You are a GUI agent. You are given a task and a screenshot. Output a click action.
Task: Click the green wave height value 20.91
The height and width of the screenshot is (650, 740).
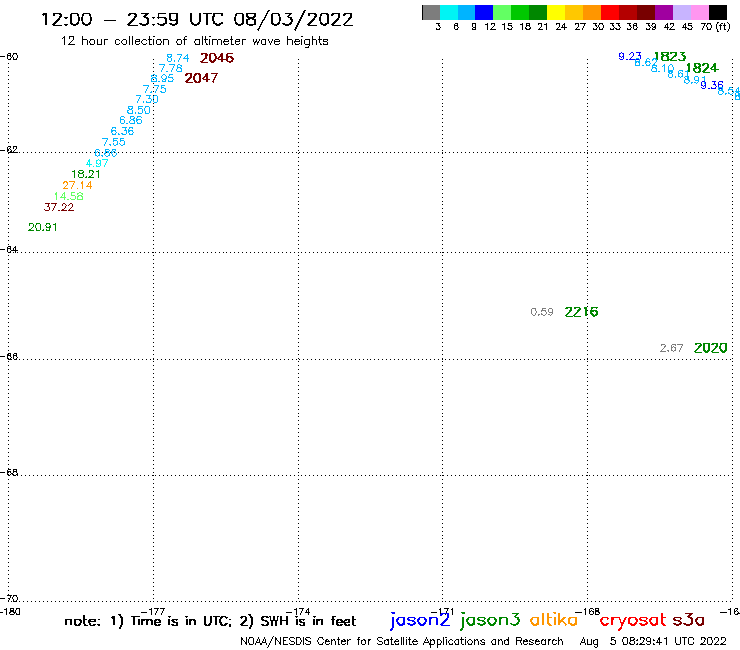tap(42, 228)
